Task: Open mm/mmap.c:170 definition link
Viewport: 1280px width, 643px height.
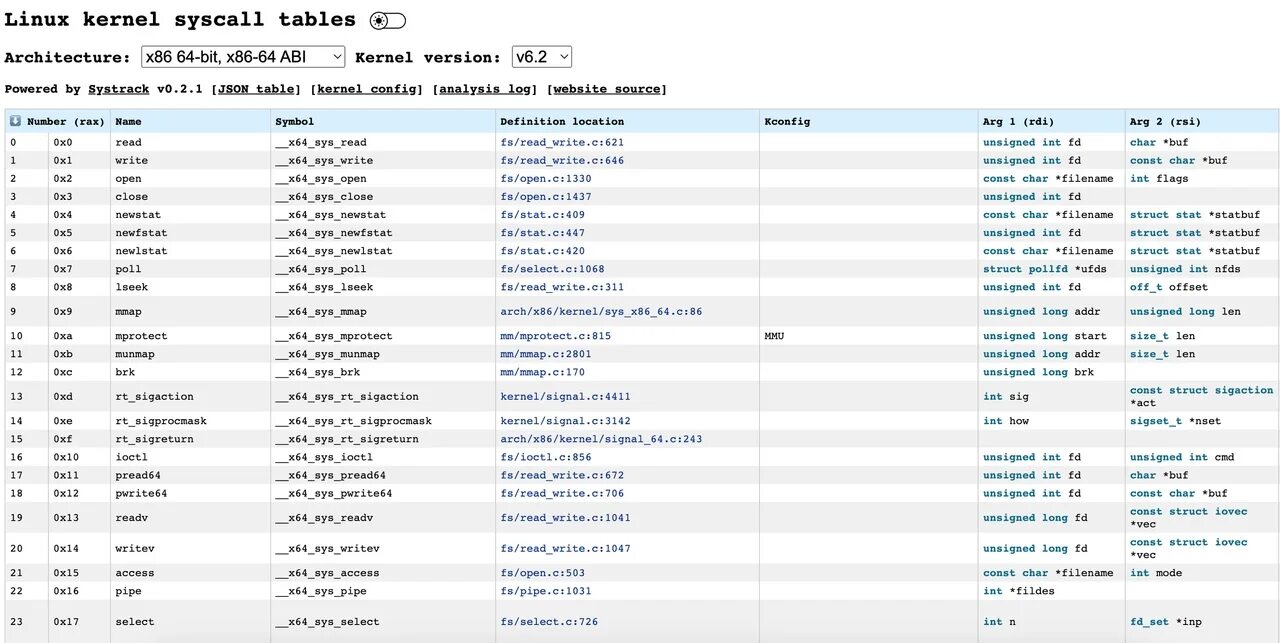Action: 543,371
